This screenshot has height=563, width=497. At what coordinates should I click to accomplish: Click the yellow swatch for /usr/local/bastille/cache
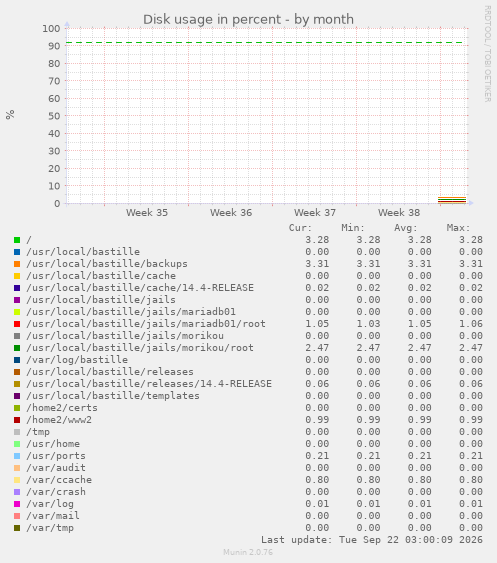click(17, 276)
